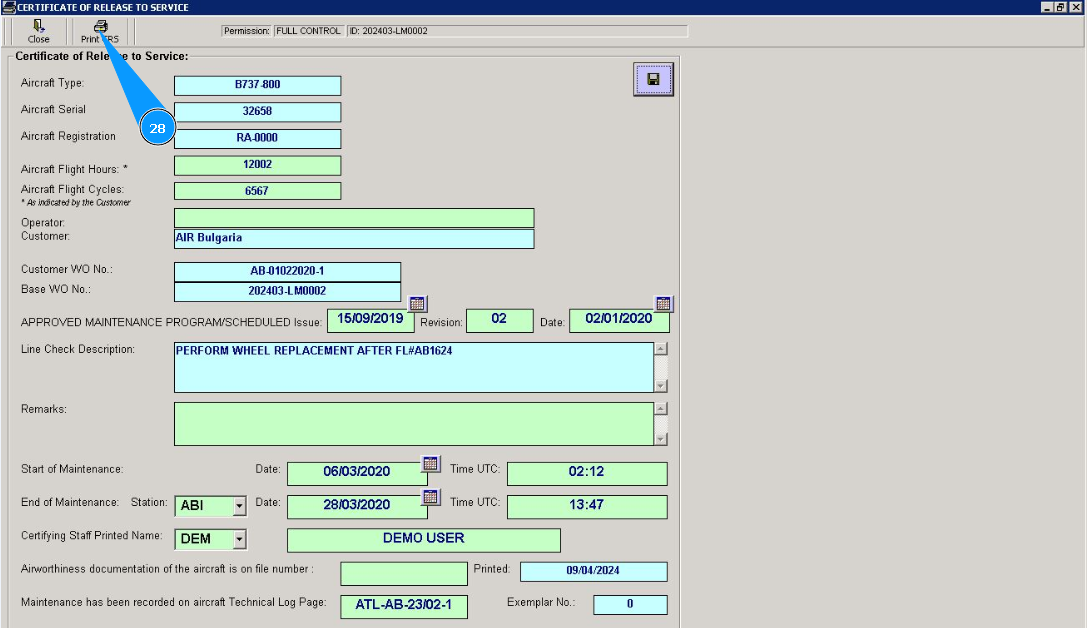The height and width of the screenshot is (629, 1087).
Task: Open calendar for Start of Maintenance date
Action: pos(431,463)
